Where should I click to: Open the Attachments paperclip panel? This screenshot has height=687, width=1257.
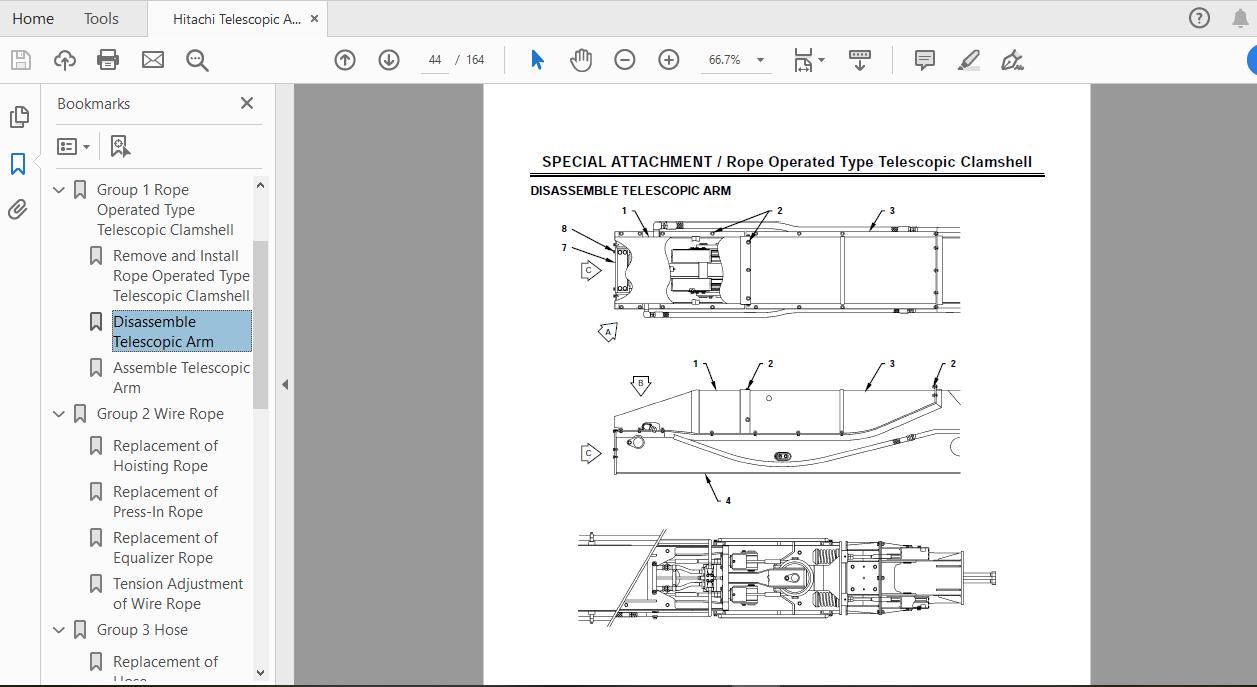pyautogui.click(x=18, y=209)
